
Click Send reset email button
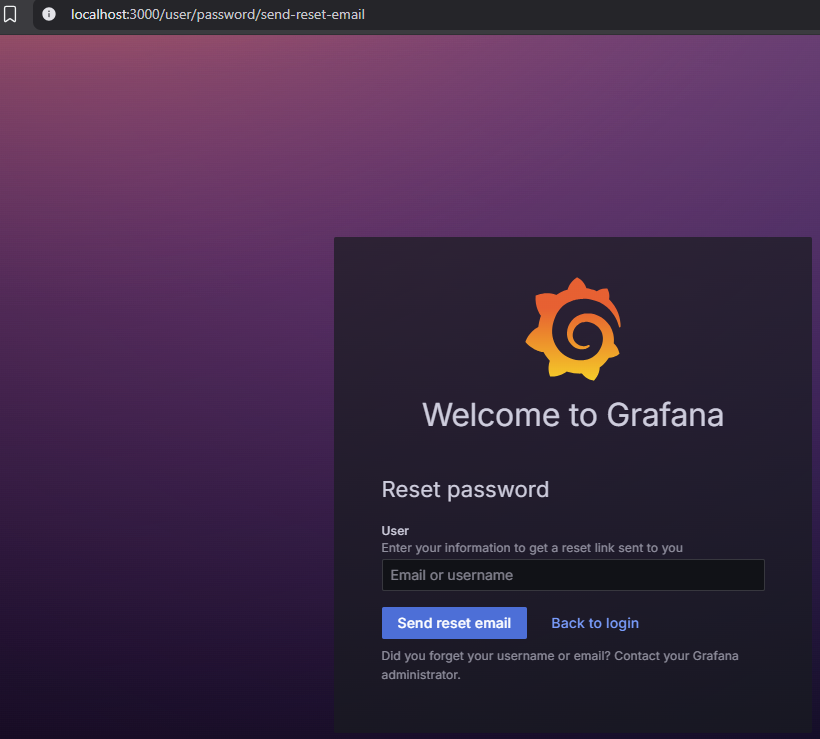pyautogui.click(x=454, y=623)
